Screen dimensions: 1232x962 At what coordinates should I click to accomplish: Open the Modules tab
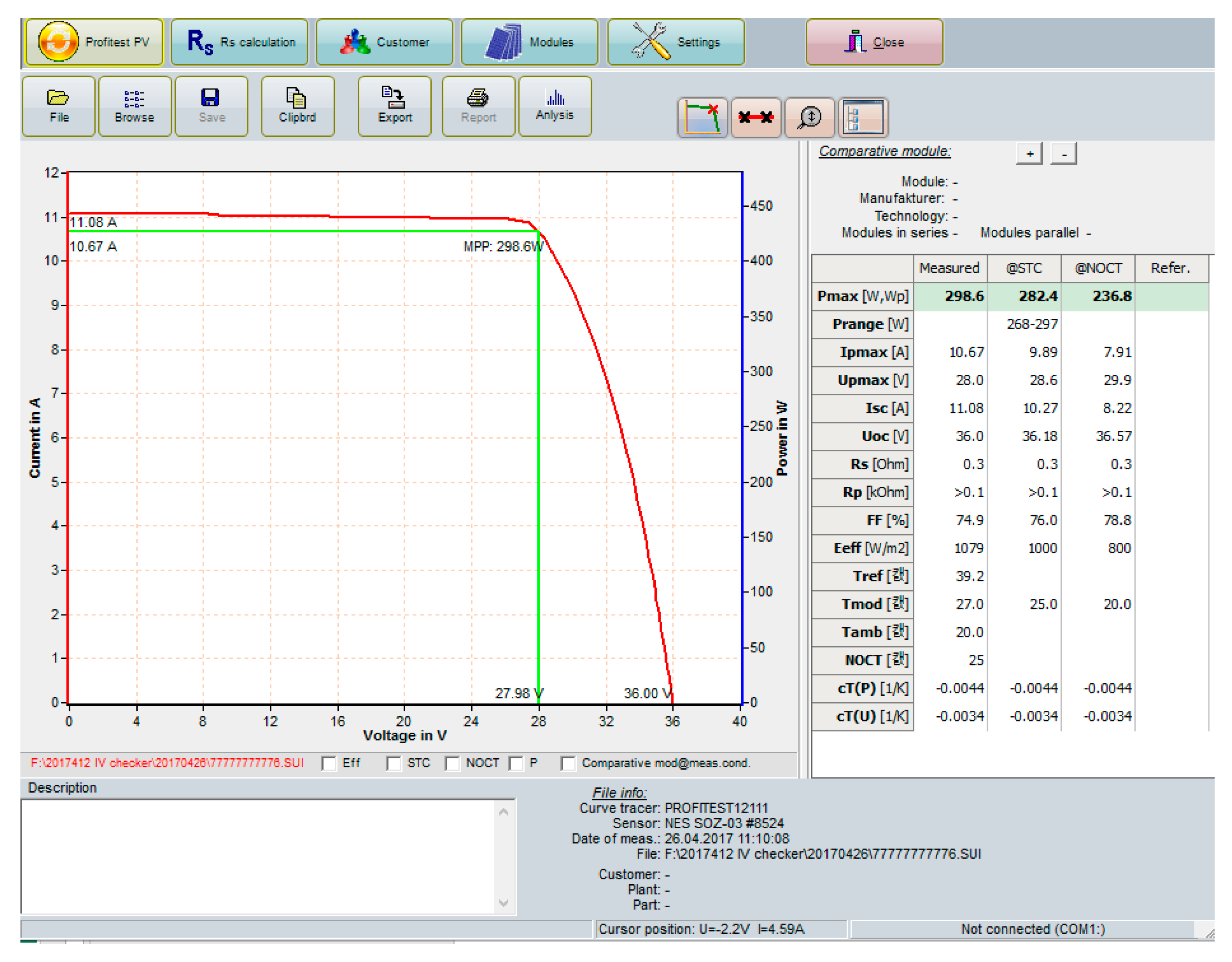click(x=530, y=42)
